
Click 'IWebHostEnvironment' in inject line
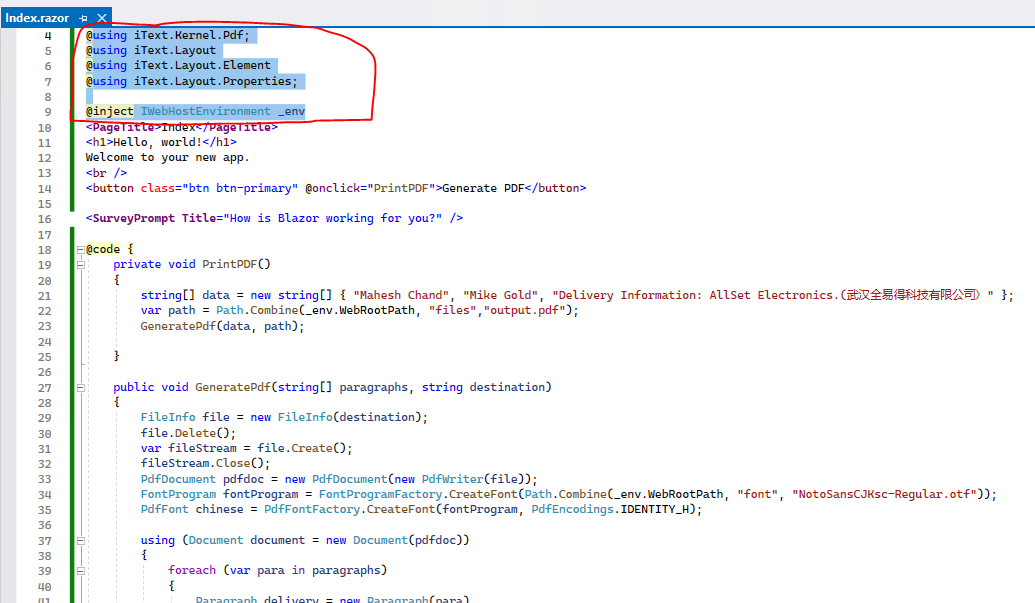coord(205,111)
